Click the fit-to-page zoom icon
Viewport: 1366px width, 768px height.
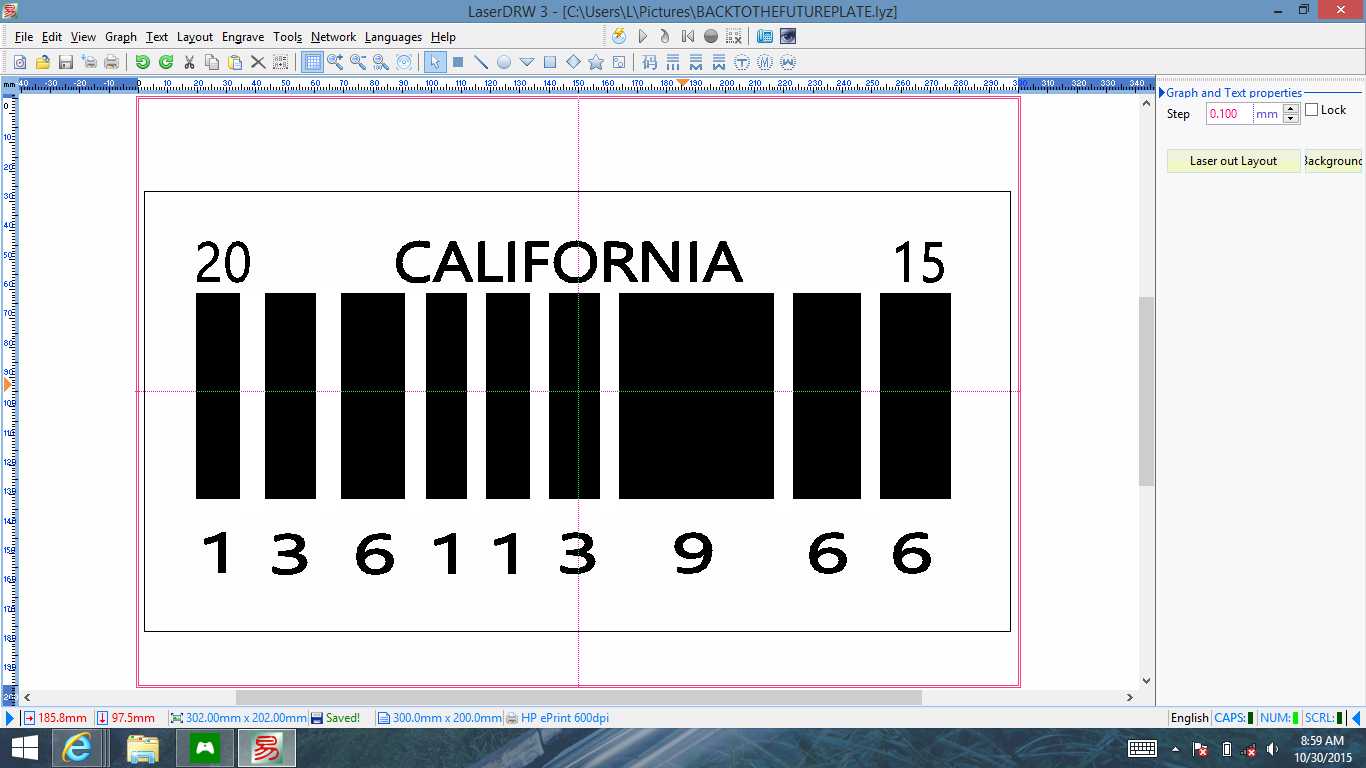click(x=404, y=62)
